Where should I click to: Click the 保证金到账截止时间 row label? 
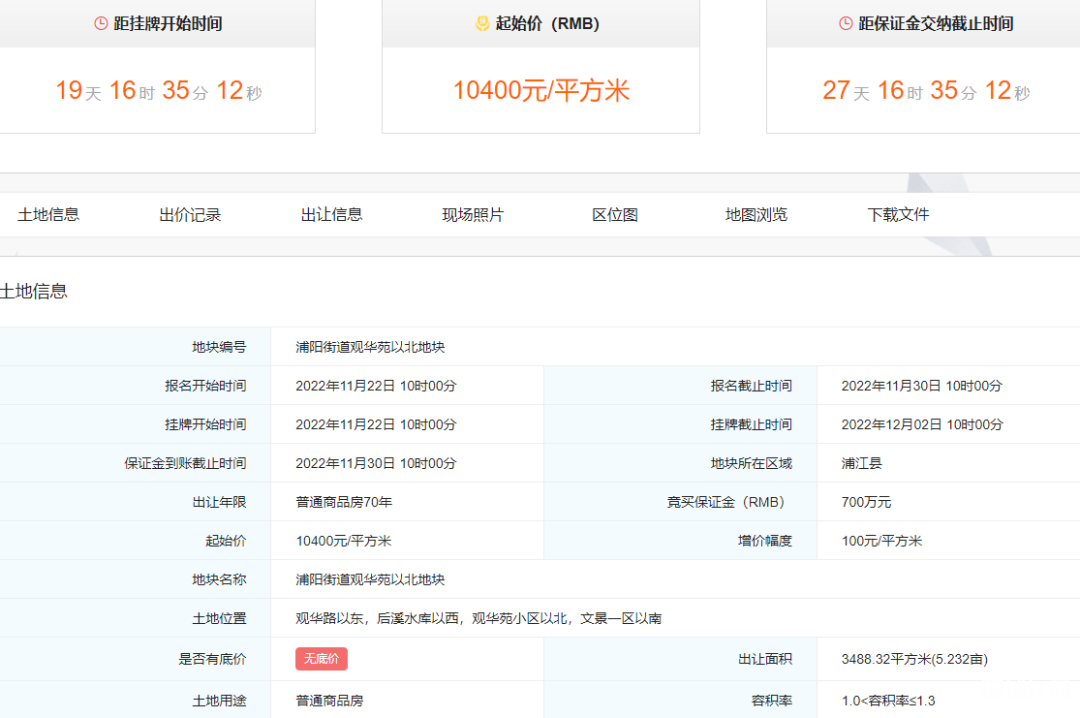[x=185, y=463]
